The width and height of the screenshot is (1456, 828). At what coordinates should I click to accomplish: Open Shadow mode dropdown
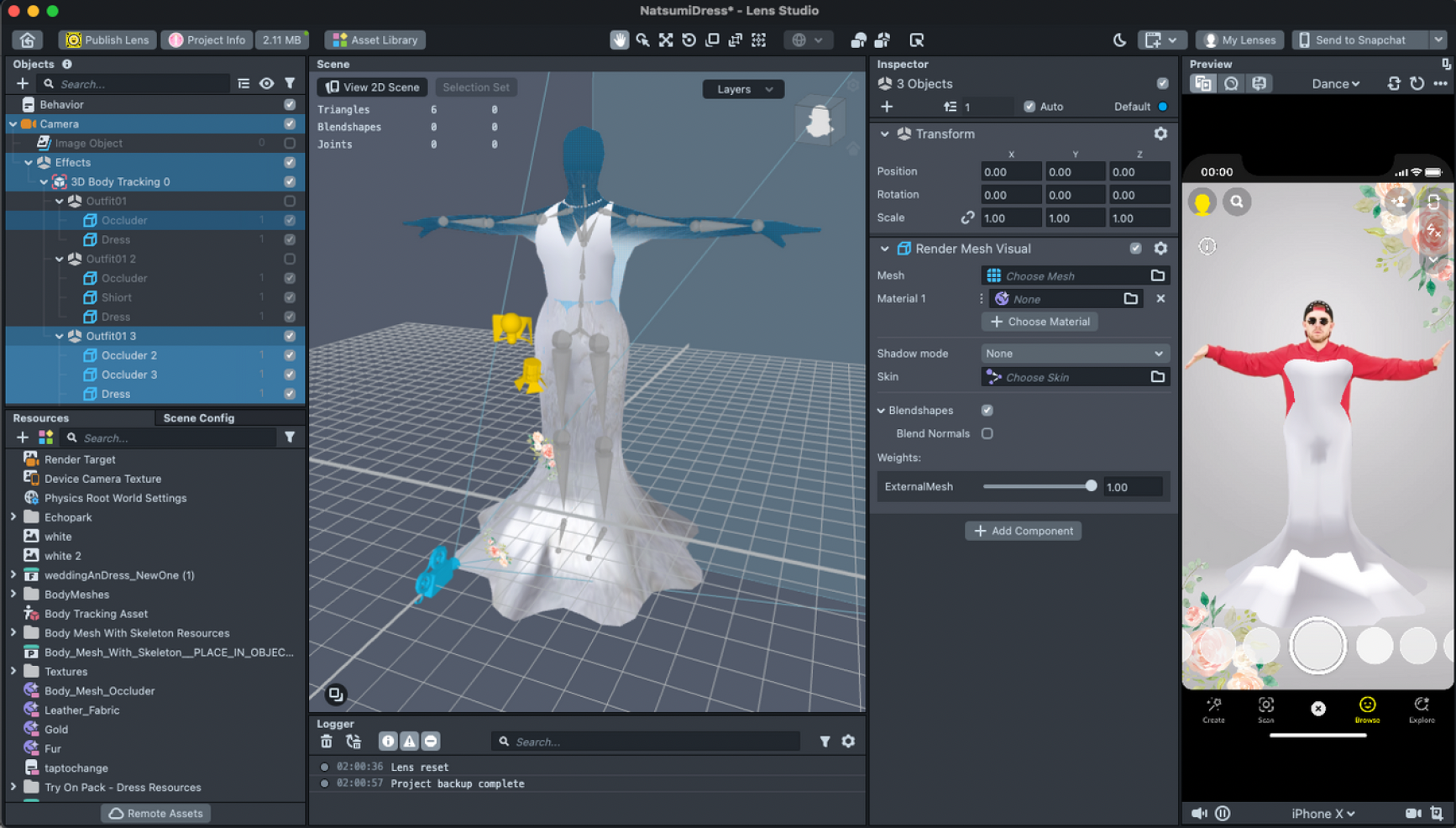point(1075,354)
